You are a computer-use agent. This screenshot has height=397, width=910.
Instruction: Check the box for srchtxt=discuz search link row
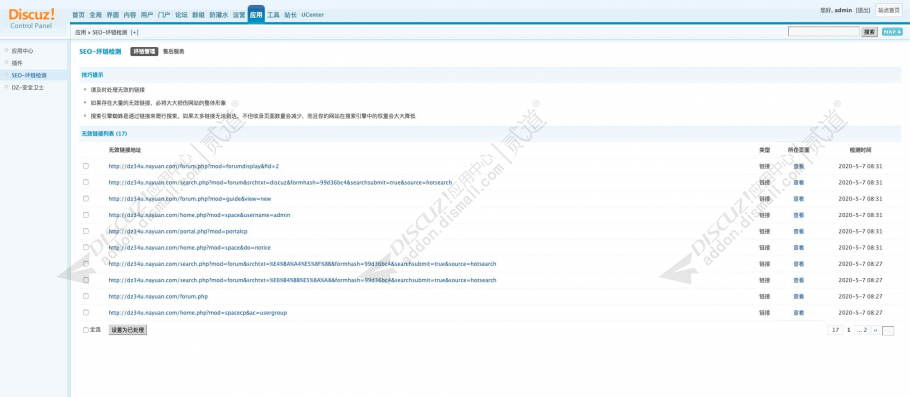tap(86, 182)
